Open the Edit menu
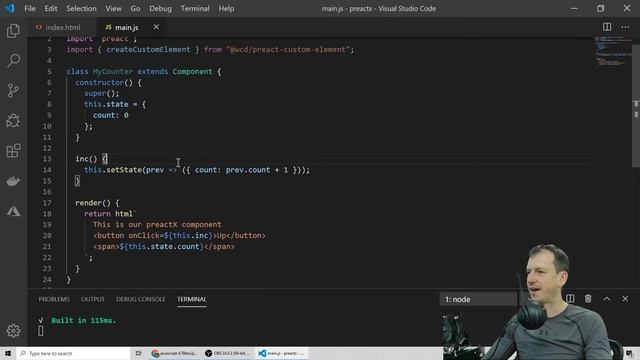 51,8
